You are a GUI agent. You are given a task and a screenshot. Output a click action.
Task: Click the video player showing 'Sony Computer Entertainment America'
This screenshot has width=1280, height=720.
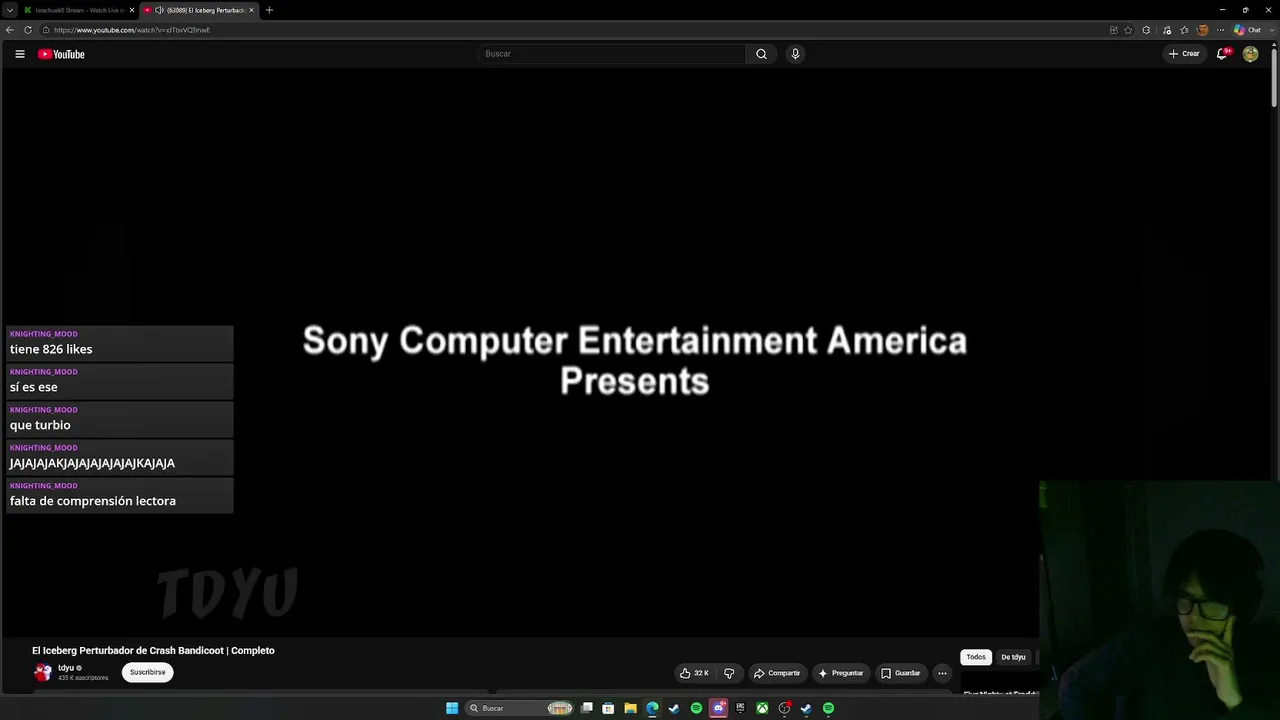[x=635, y=352]
